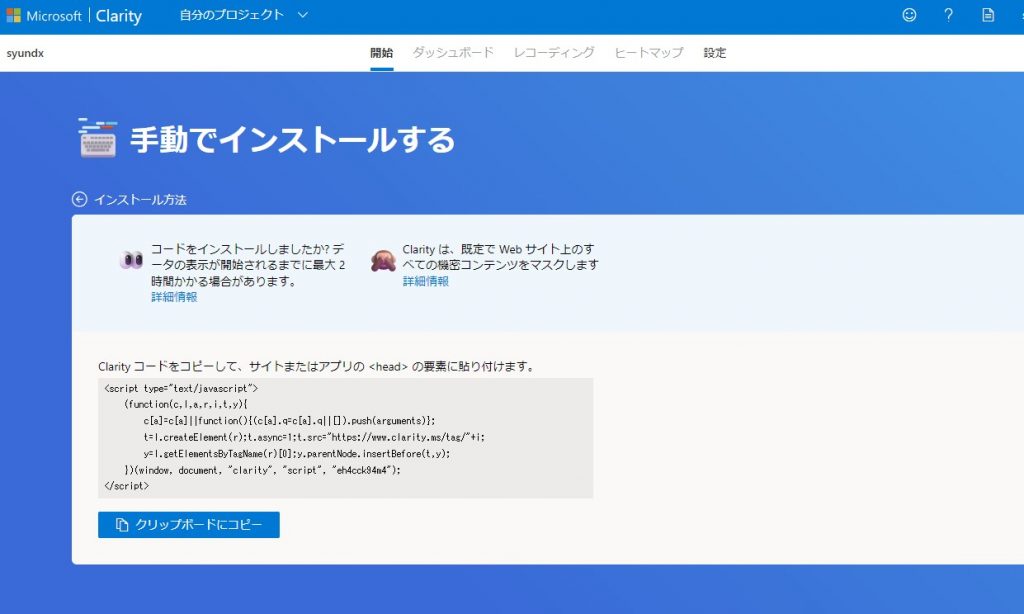Open the smiley feedback icon

coord(909,15)
